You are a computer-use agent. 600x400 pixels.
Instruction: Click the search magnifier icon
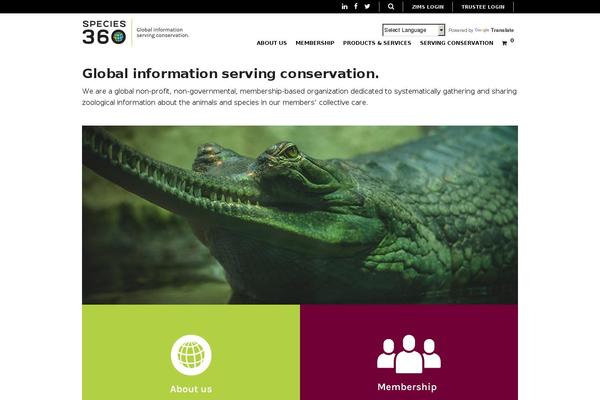[391, 7]
